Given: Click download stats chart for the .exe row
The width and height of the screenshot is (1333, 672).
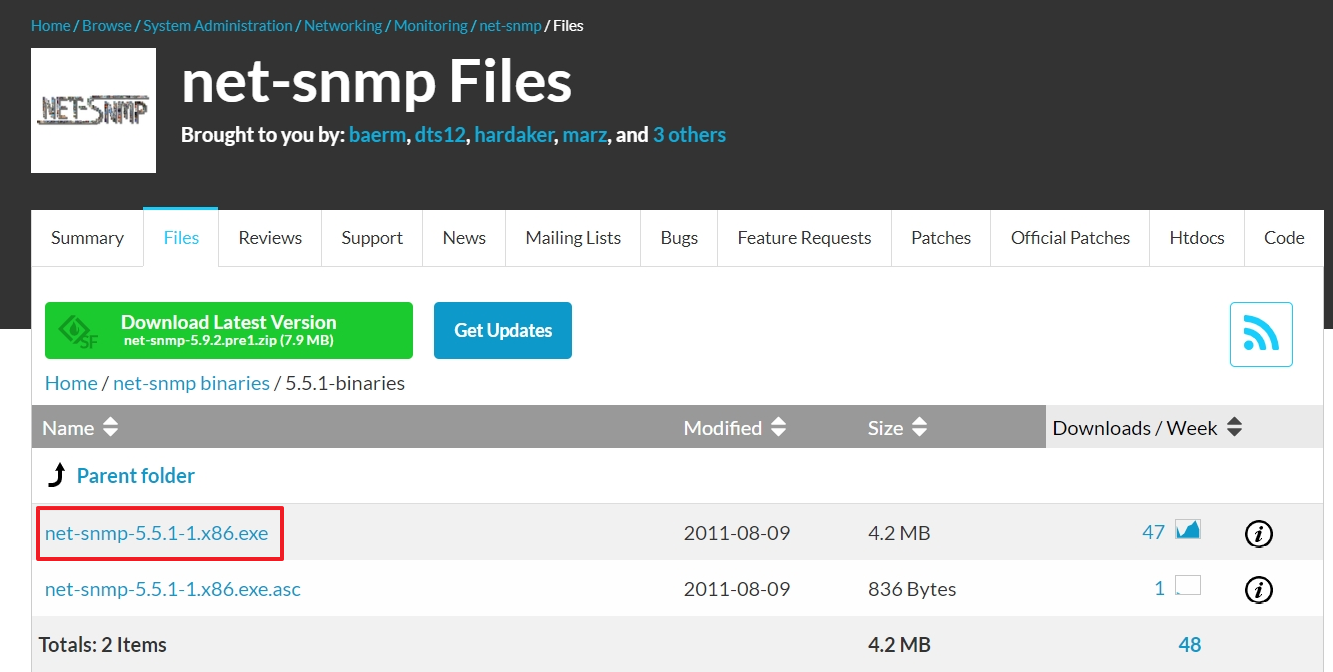Looking at the screenshot, I should 1187,530.
